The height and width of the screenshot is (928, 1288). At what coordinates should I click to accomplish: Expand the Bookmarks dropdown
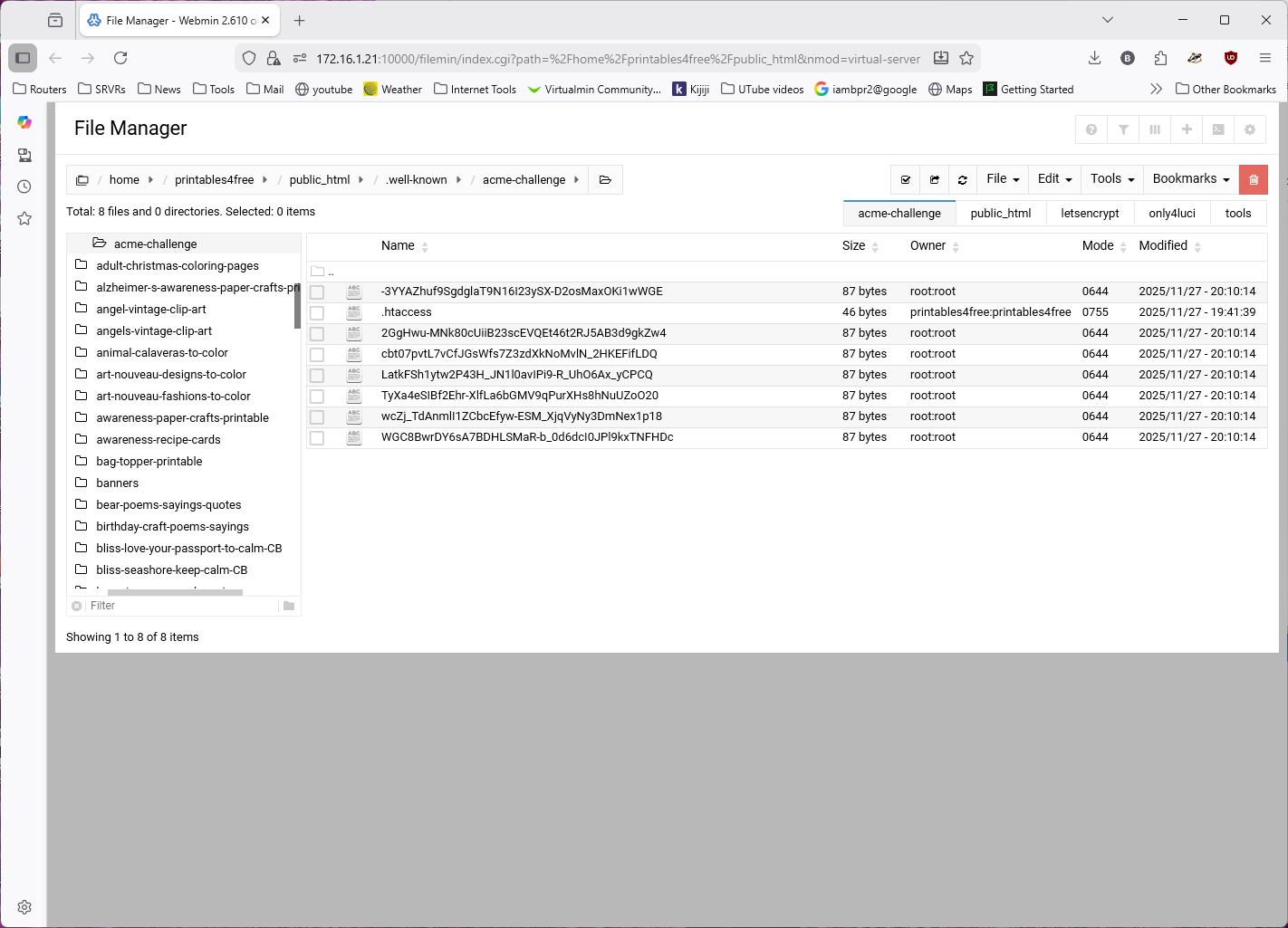pyautogui.click(x=1191, y=179)
